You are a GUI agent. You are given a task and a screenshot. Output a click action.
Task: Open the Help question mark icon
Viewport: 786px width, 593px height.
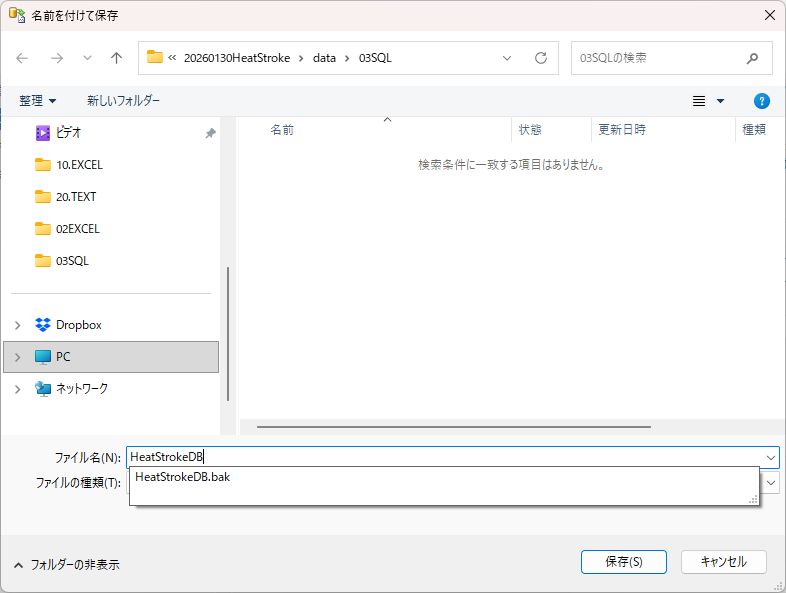(761, 101)
